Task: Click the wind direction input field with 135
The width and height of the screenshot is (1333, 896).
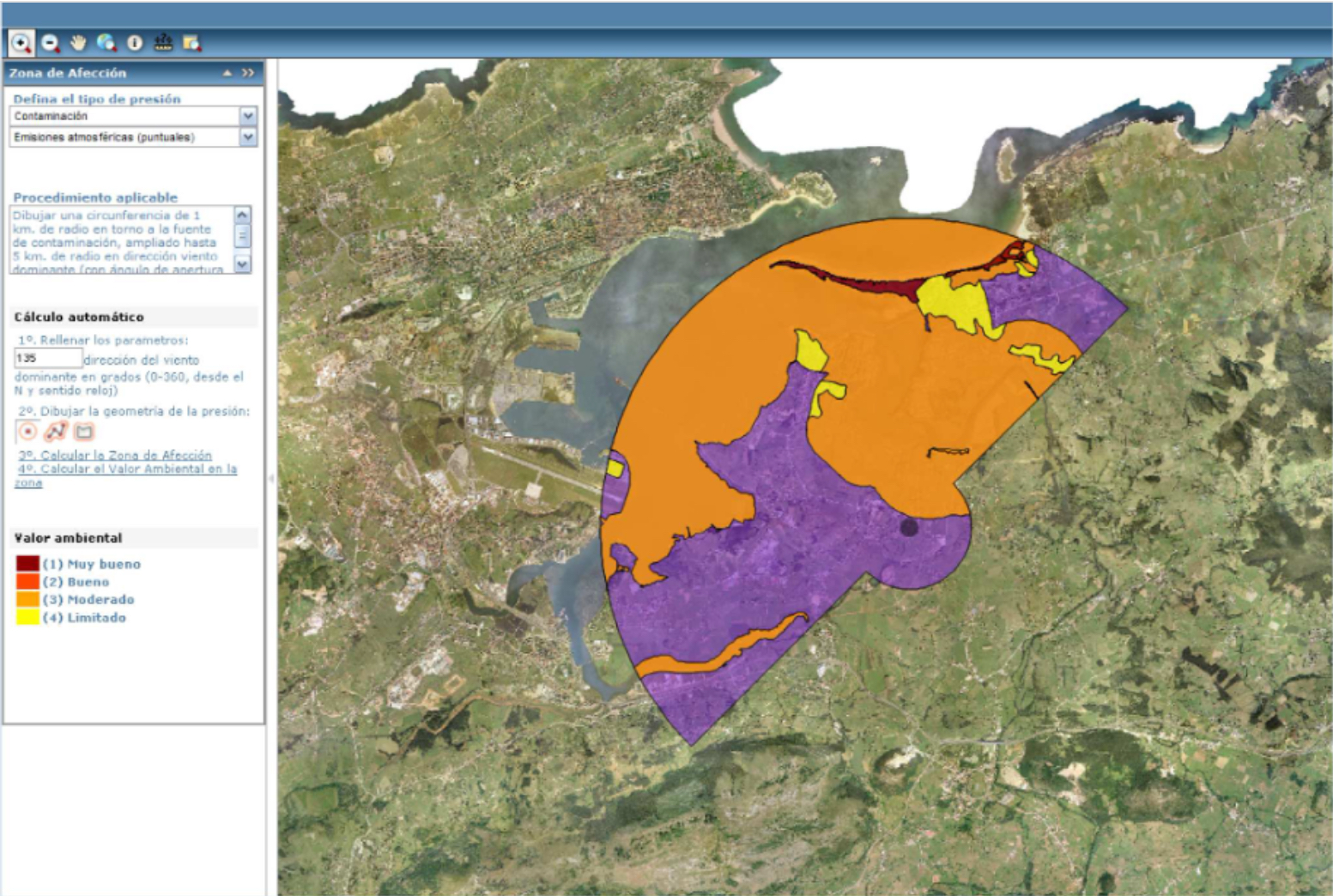Action: 48,358
